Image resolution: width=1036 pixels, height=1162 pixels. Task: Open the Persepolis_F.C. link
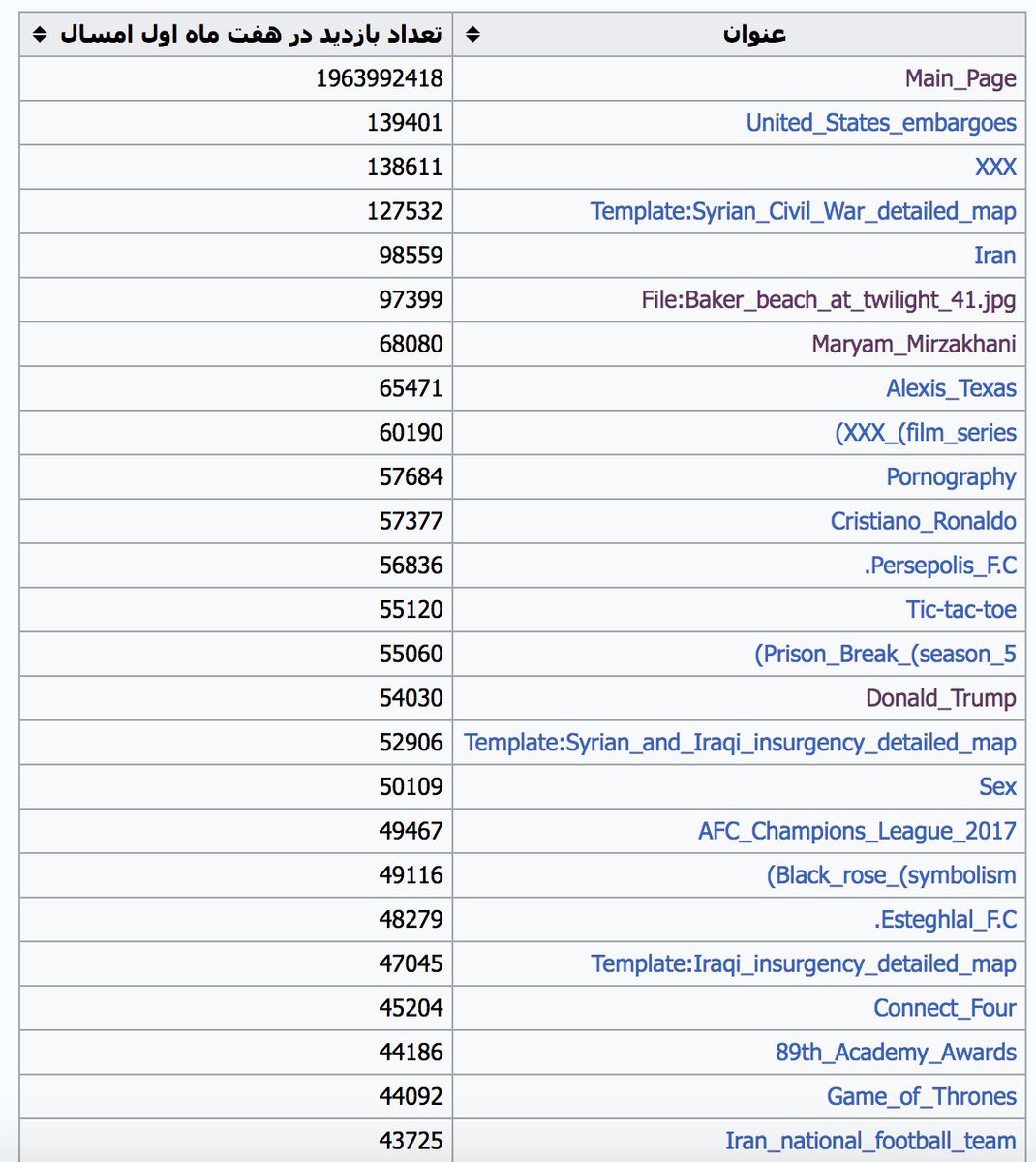[941, 566]
